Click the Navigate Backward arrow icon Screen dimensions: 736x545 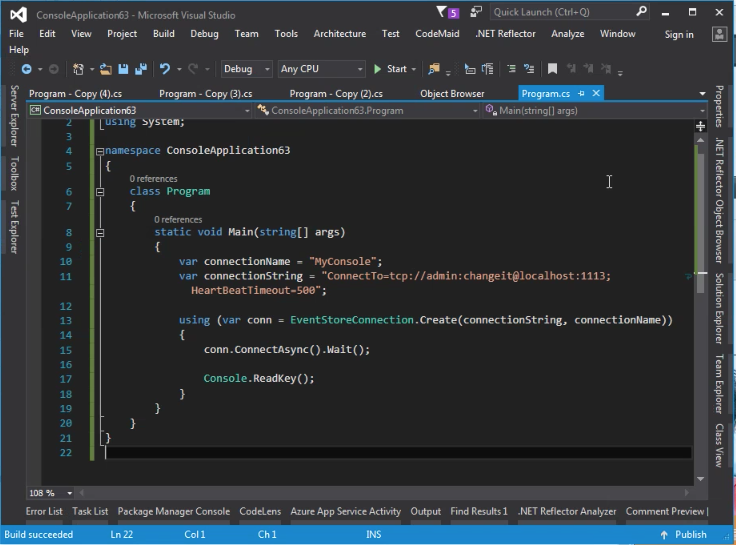(x=27, y=69)
